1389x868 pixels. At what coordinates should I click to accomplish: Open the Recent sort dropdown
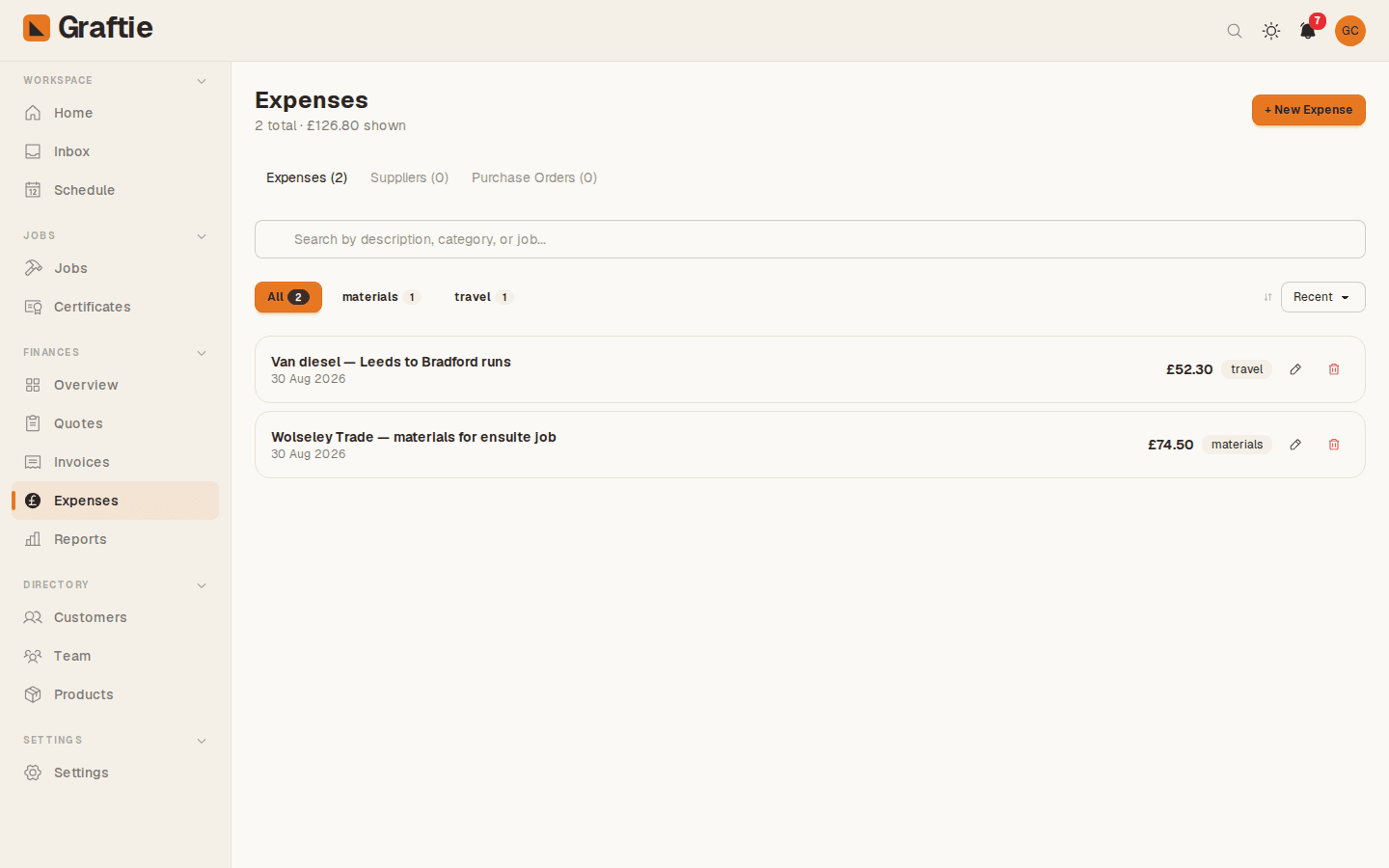point(1322,297)
